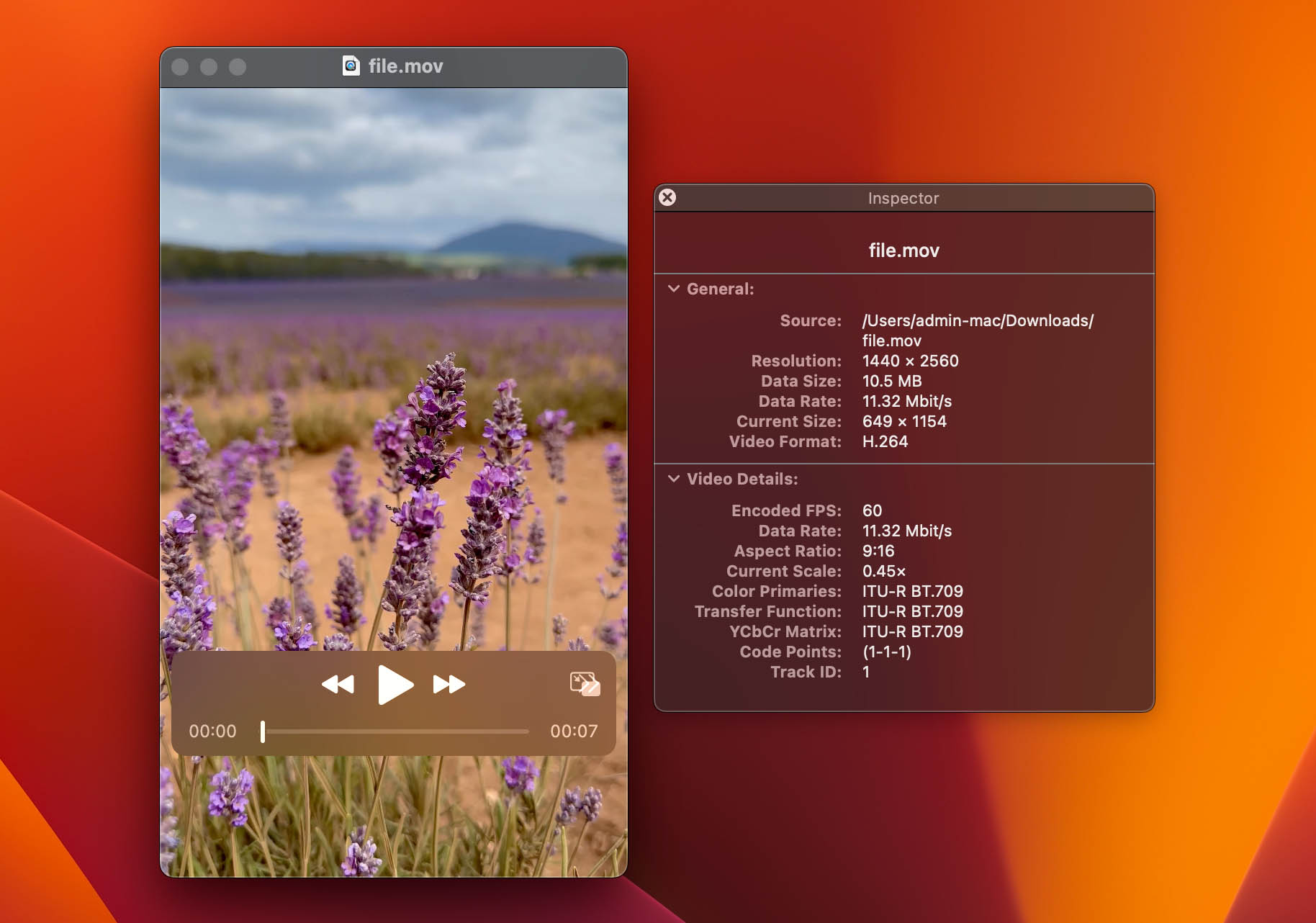Select the Current Scale value 0.45×
Screen dimensions: 1316x923
coord(884,571)
